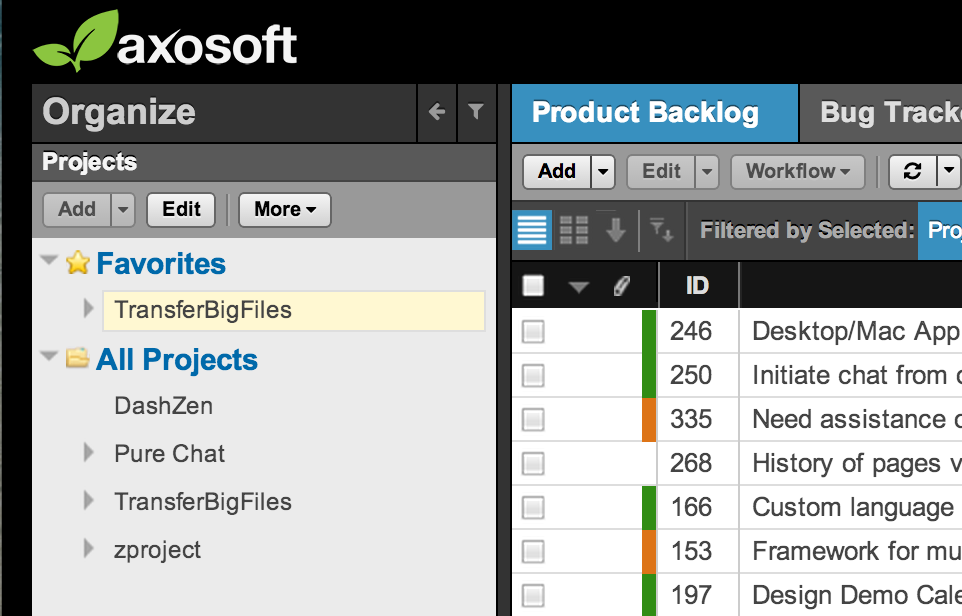
Task: Open the Workflow dropdown
Action: (798, 171)
